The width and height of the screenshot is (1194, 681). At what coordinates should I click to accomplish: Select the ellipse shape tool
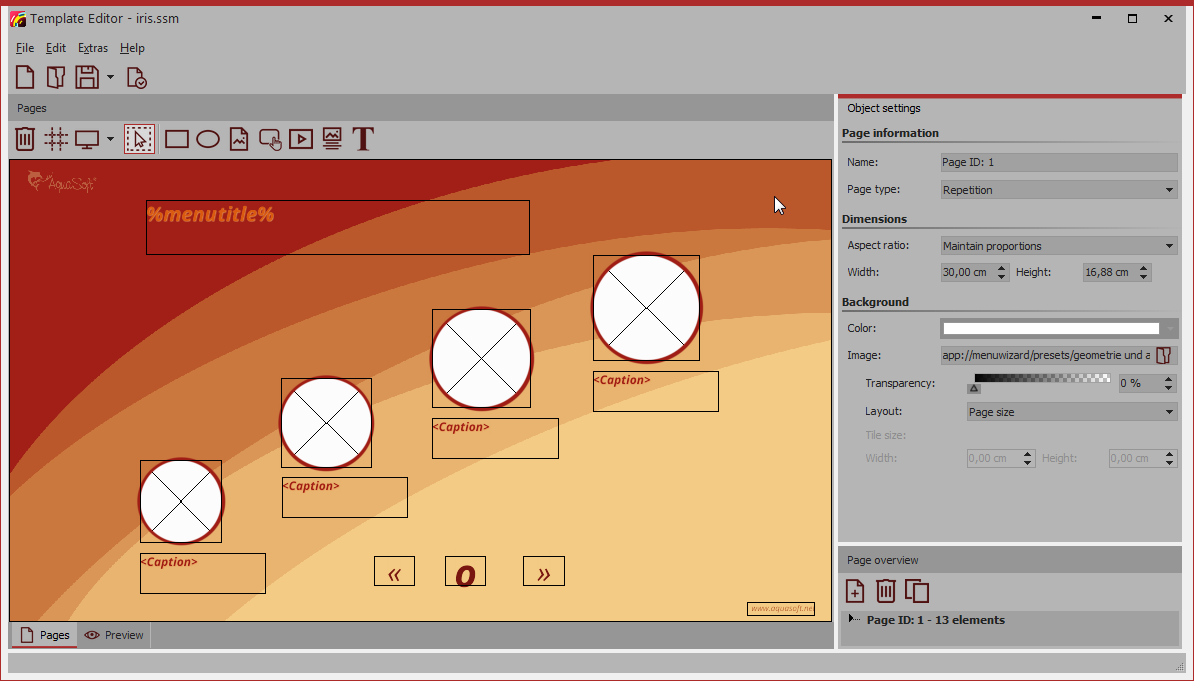coord(208,139)
